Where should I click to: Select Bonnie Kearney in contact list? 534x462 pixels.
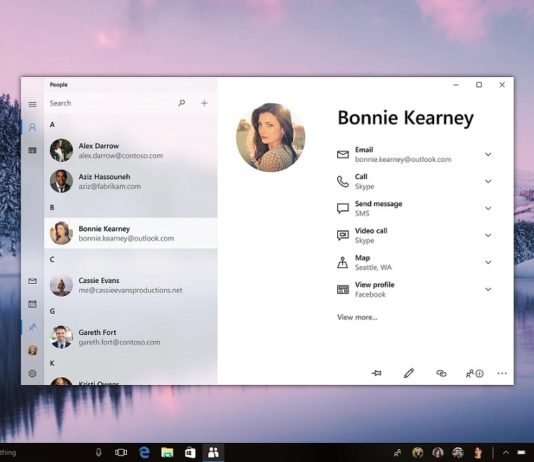click(131, 233)
